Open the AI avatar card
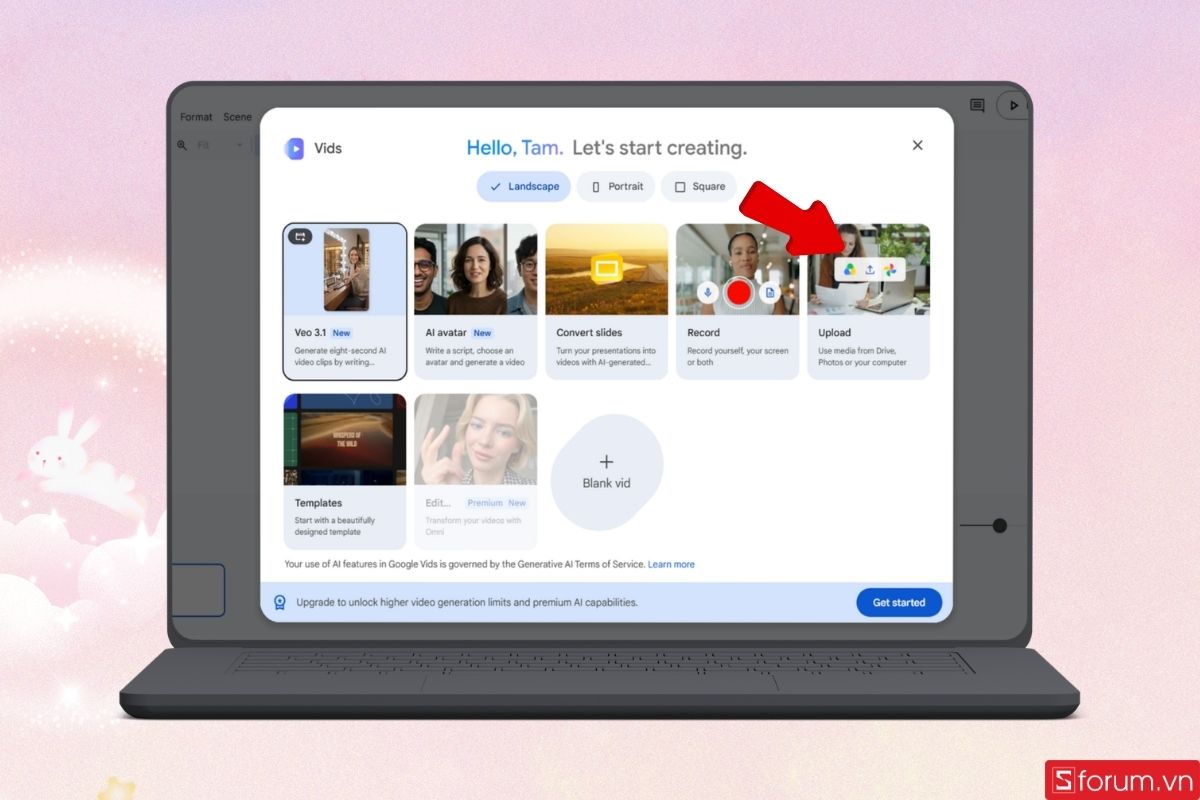Viewport: 1200px width, 800px height. coord(476,301)
